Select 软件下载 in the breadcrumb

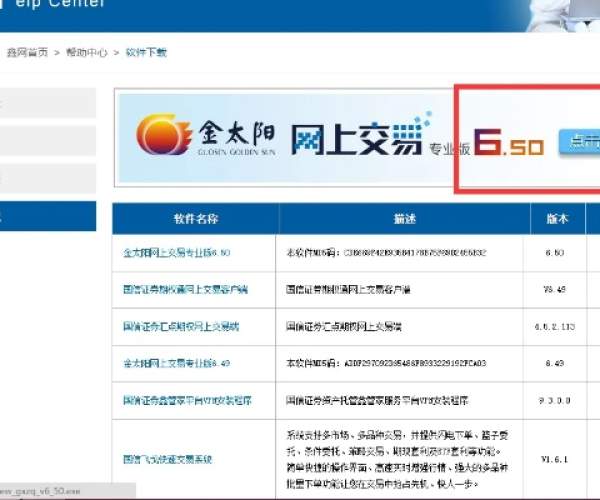click(146, 52)
